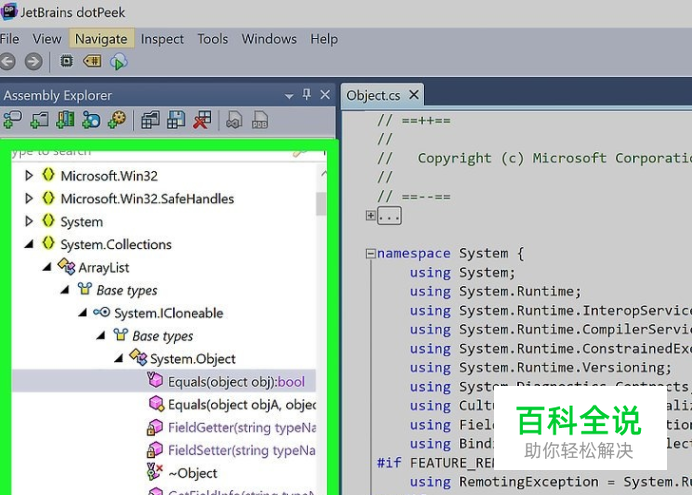Click the open-from-NuGet icon with blue dots
692x495 pixels.
[91, 120]
